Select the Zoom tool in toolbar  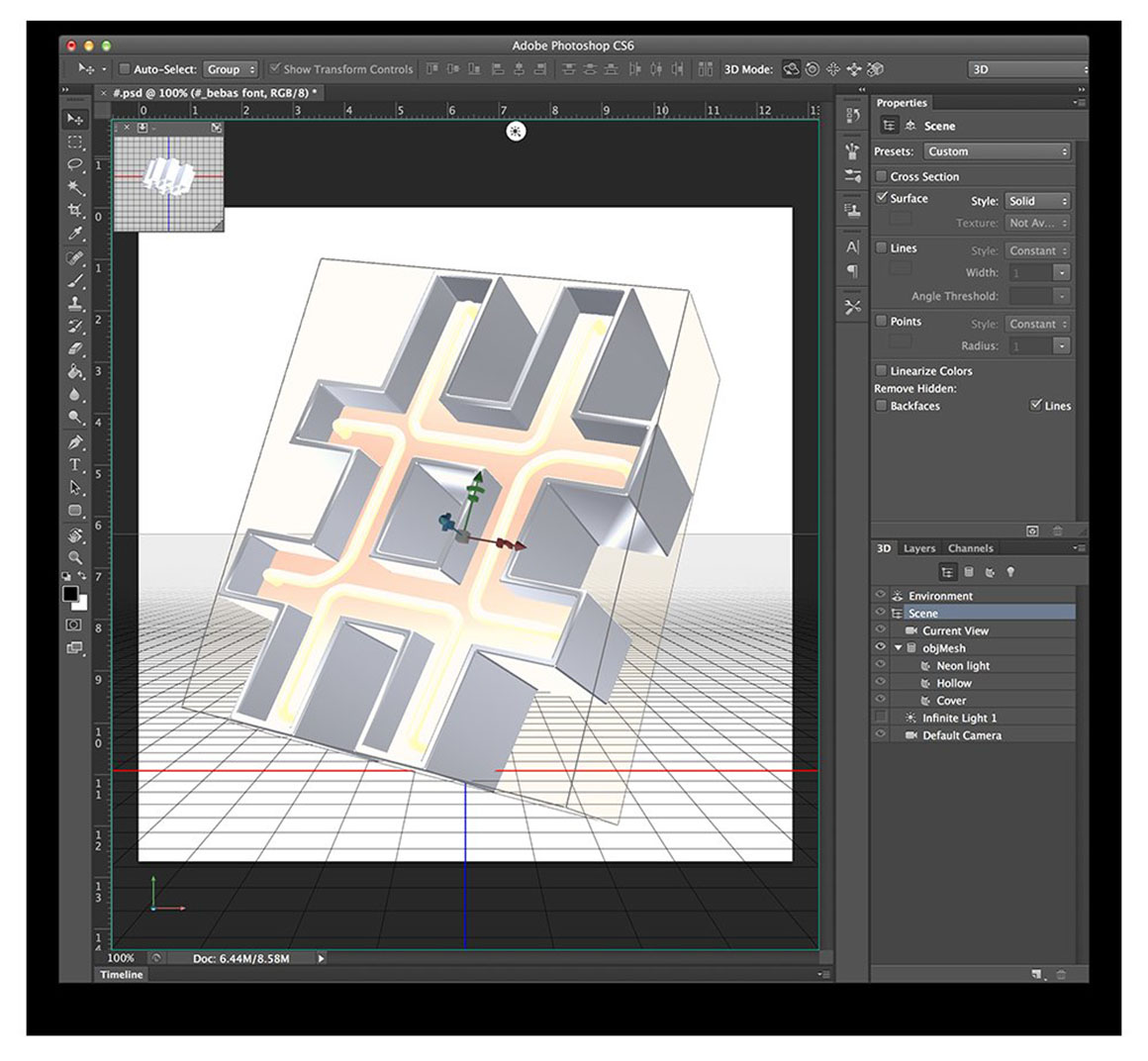click(x=75, y=558)
